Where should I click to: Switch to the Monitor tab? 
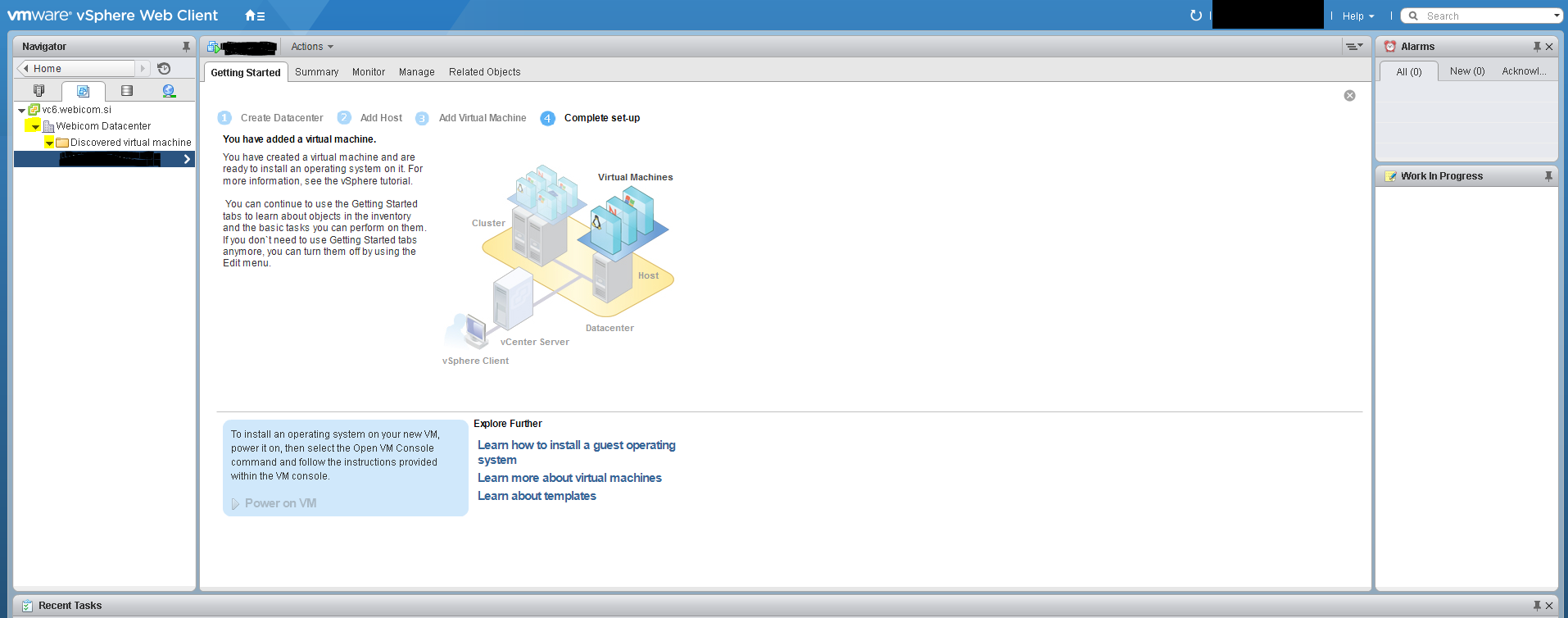tap(369, 72)
